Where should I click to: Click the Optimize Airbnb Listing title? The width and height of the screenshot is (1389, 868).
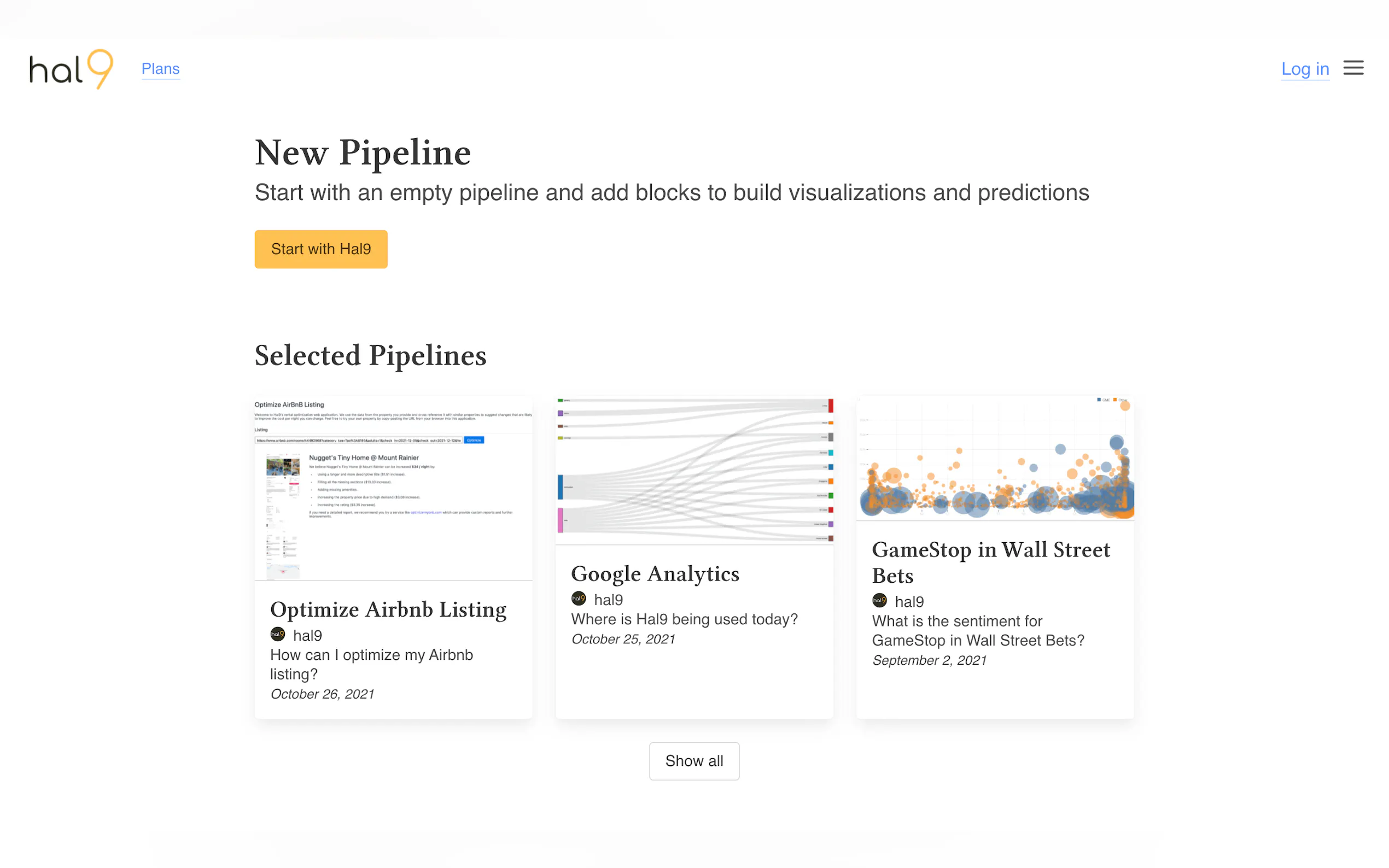pos(388,609)
